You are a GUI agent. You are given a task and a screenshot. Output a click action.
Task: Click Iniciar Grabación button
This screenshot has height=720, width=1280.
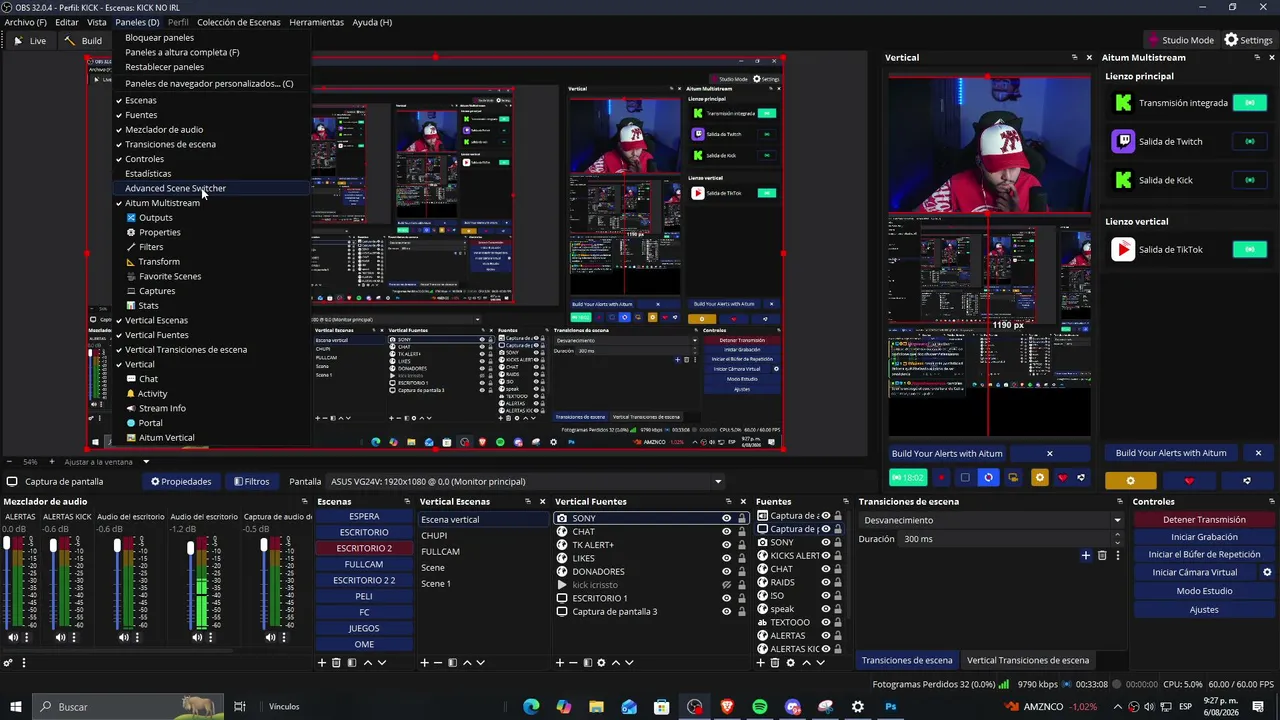click(1204, 537)
